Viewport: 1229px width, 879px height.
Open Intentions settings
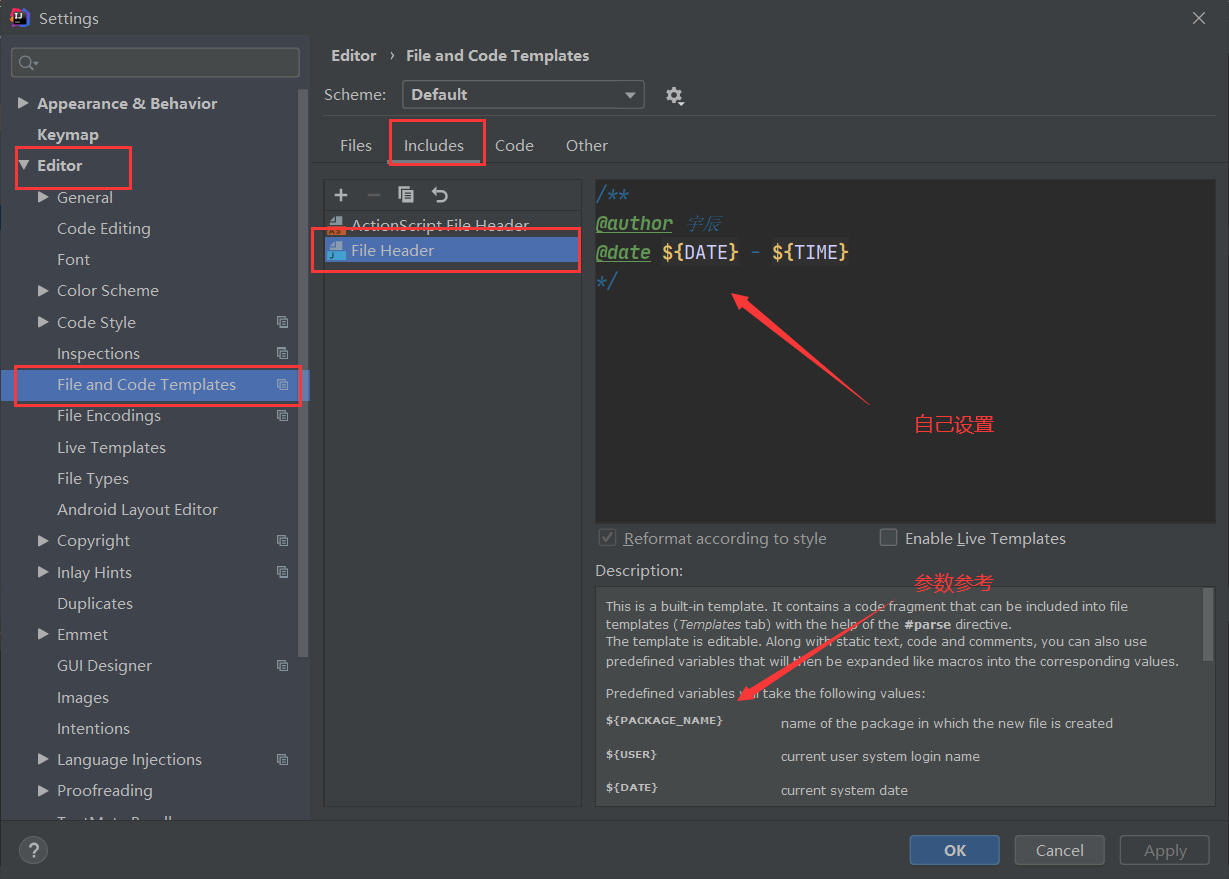point(93,728)
